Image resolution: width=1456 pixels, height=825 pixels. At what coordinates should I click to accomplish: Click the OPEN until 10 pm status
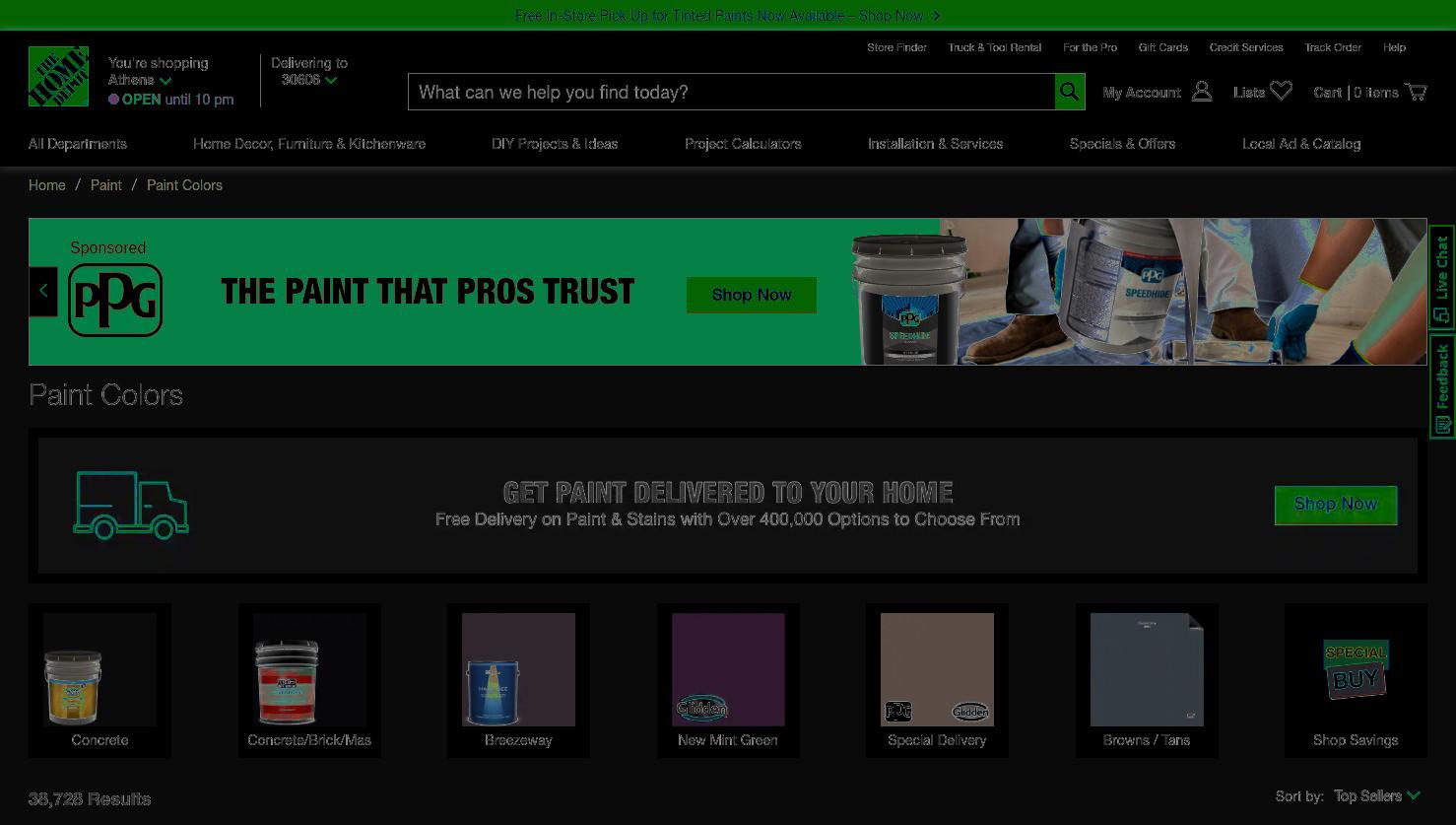[171, 100]
